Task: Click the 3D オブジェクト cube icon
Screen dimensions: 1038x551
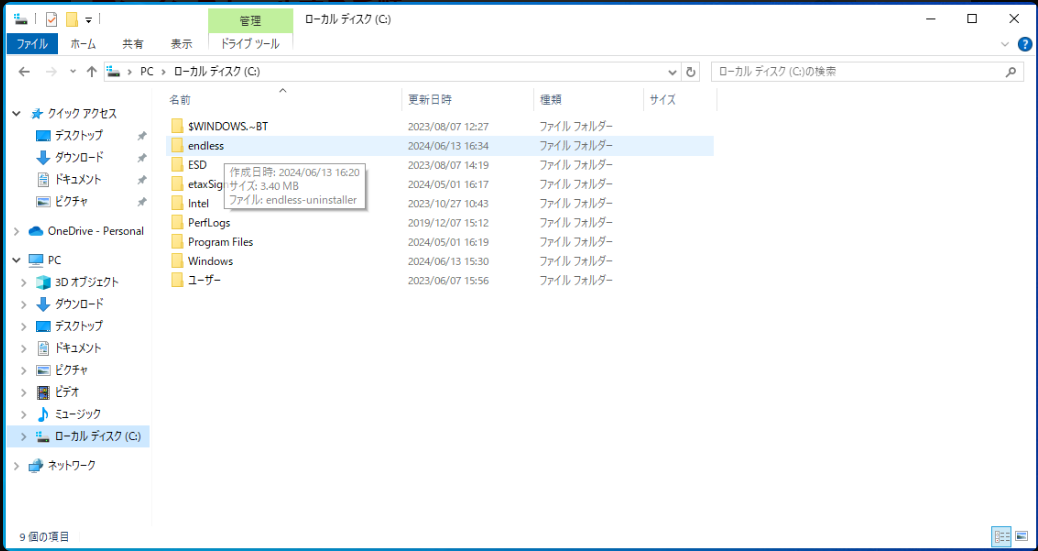Action: point(43,282)
